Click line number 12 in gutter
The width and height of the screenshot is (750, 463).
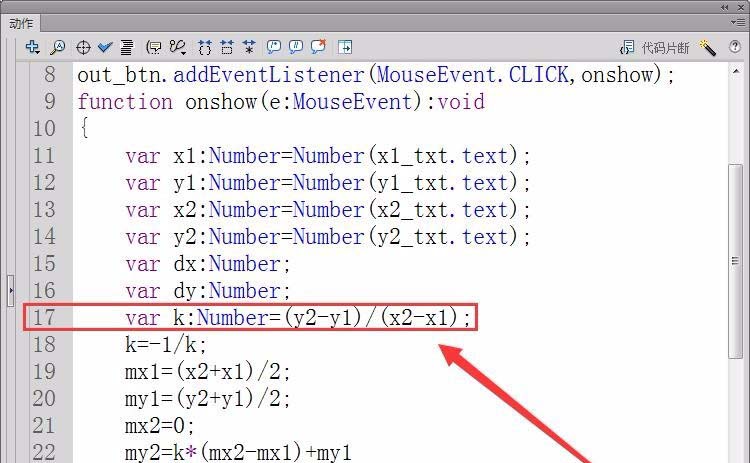tap(44, 183)
